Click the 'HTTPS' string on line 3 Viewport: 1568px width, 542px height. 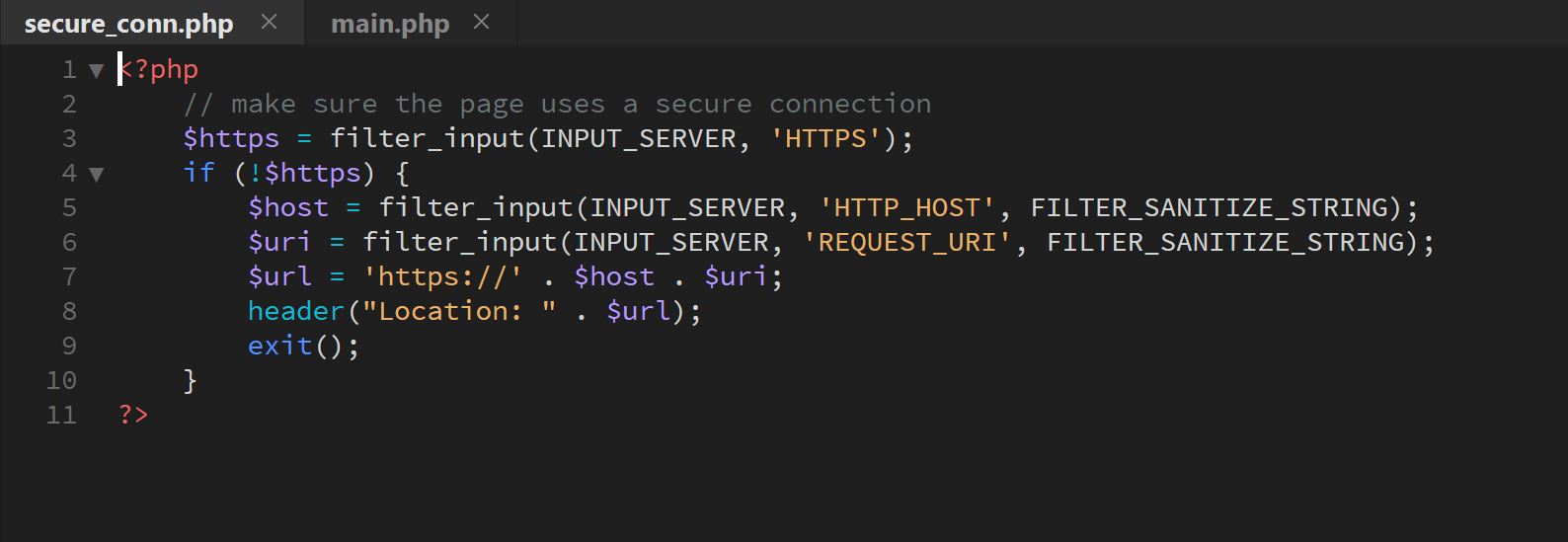click(x=824, y=138)
